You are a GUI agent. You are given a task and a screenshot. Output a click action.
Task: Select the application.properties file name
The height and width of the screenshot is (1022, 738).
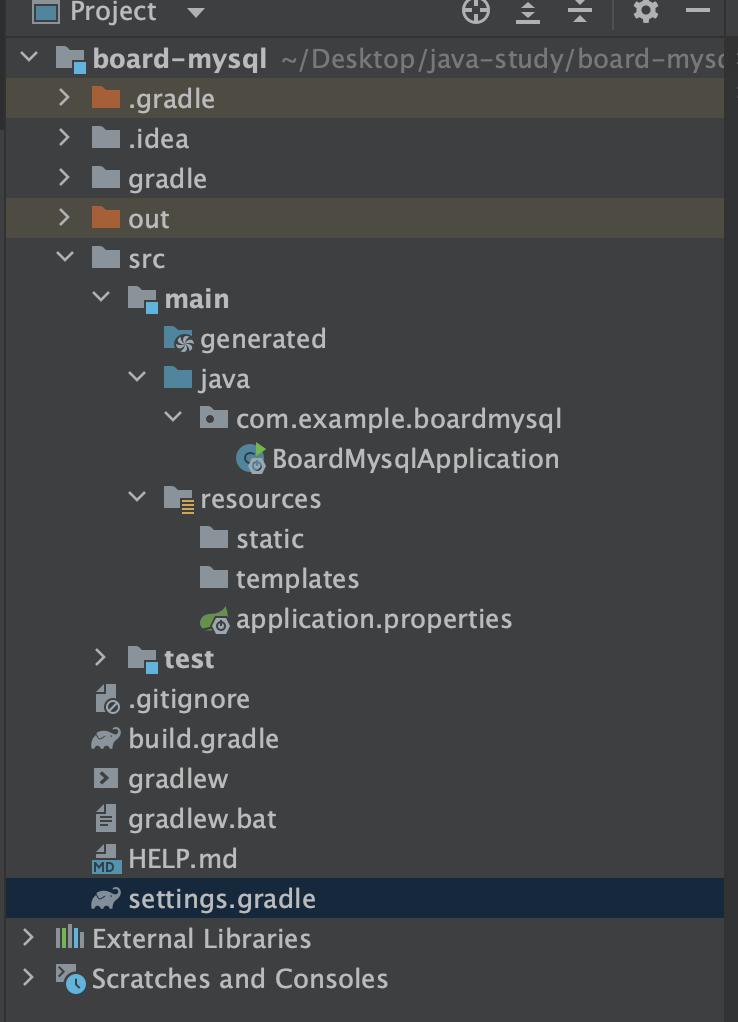(374, 620)
